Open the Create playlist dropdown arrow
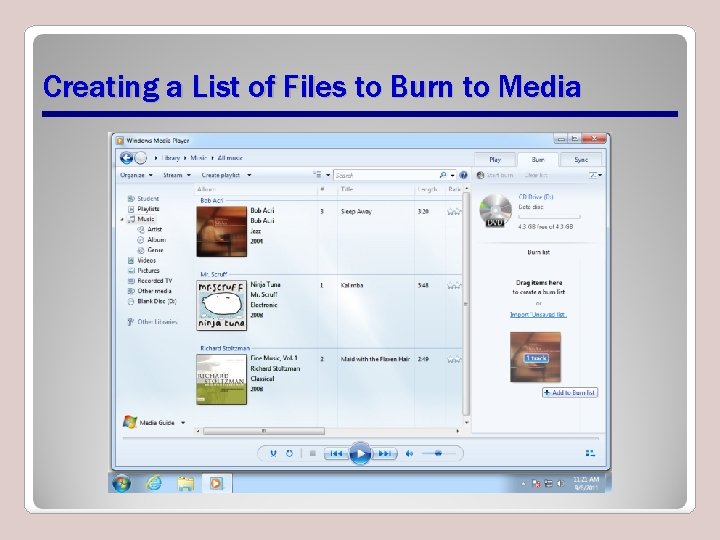720x540 pixels. (x=249, y=175)
